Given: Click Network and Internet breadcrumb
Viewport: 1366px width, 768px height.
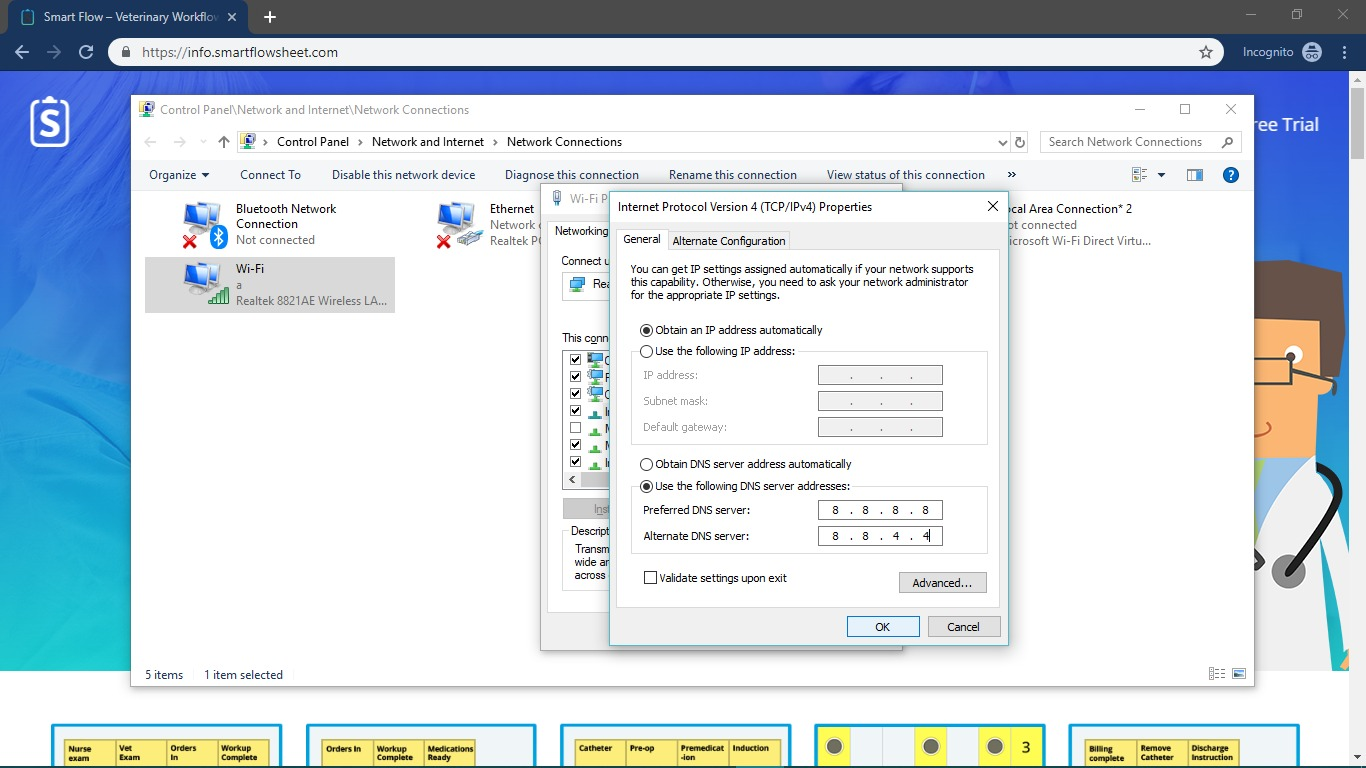Looking at the screenshot, I should [x=428, y=142].
